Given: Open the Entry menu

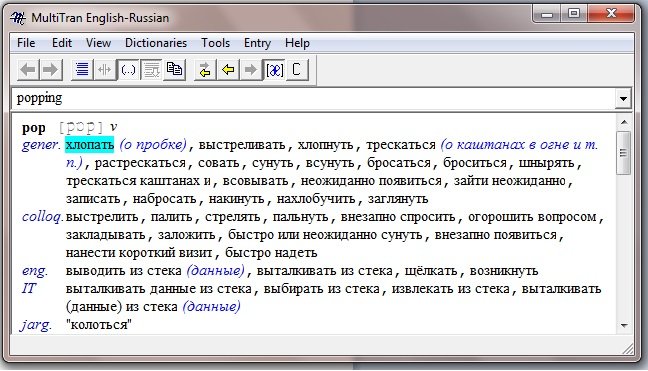Looking at the screenshot, I should coord(257,43).
